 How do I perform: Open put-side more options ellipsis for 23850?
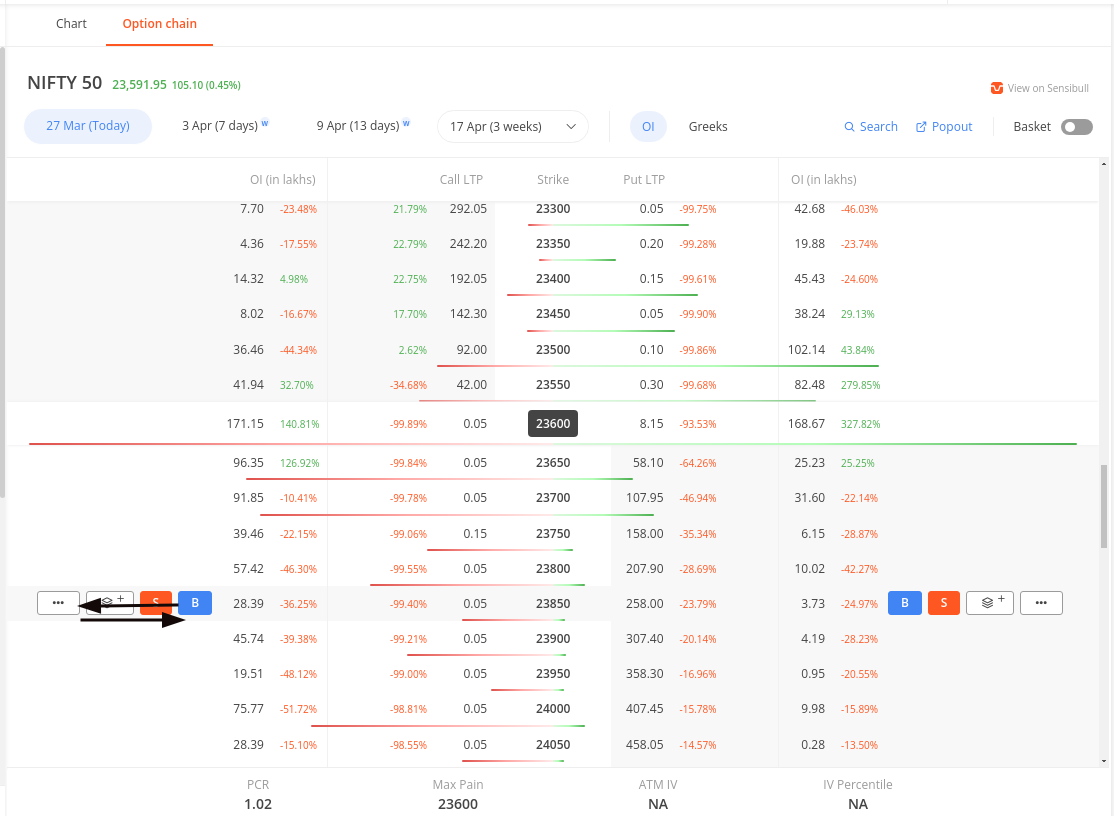(1041, 603)
